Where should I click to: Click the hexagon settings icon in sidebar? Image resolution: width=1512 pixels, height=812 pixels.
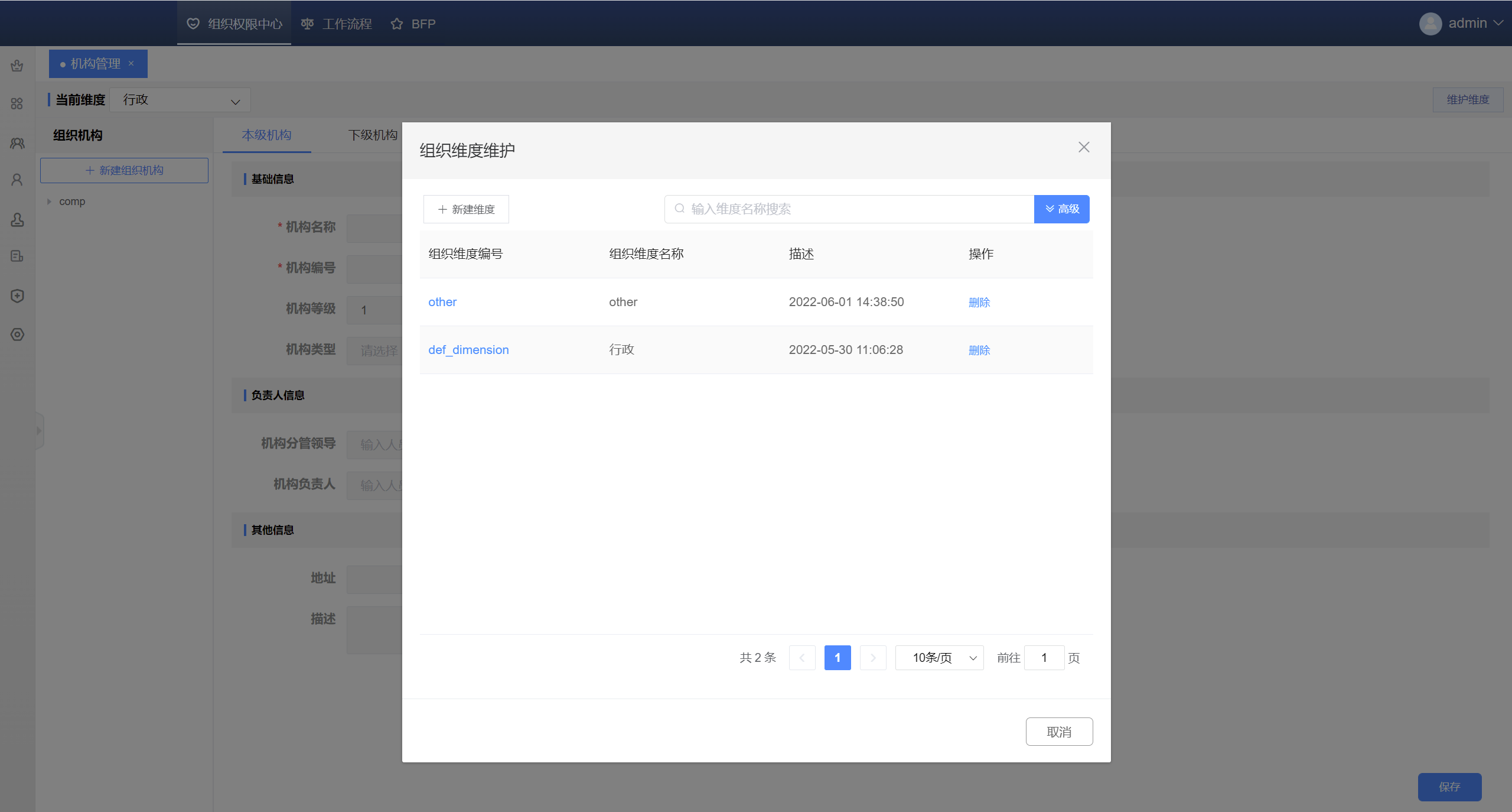(17, 334)
